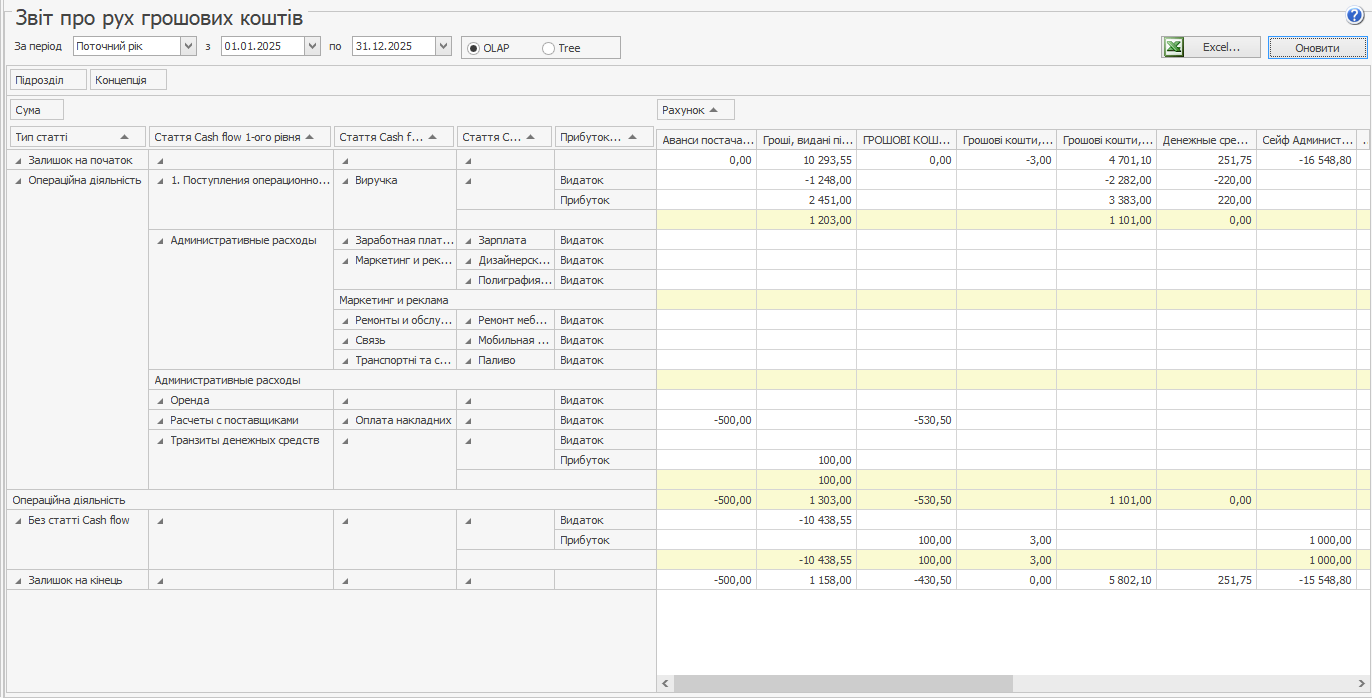Click sort arrow on Прибуток column header
The width and height of the screenshot is (1372, 698).
click(x=631, y=137)
